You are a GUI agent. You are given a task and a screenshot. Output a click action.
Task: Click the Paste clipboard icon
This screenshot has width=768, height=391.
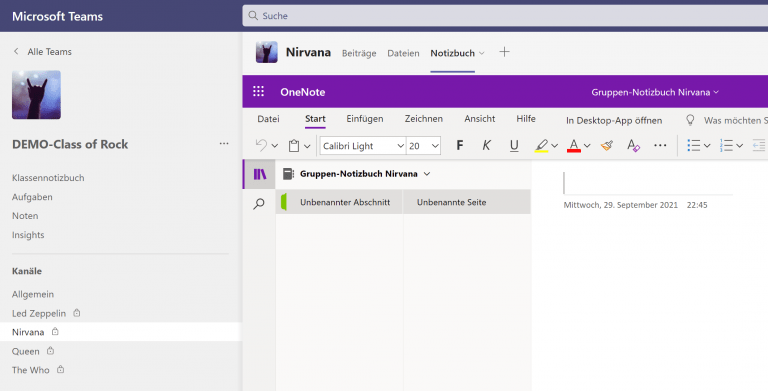click(294, 146)
